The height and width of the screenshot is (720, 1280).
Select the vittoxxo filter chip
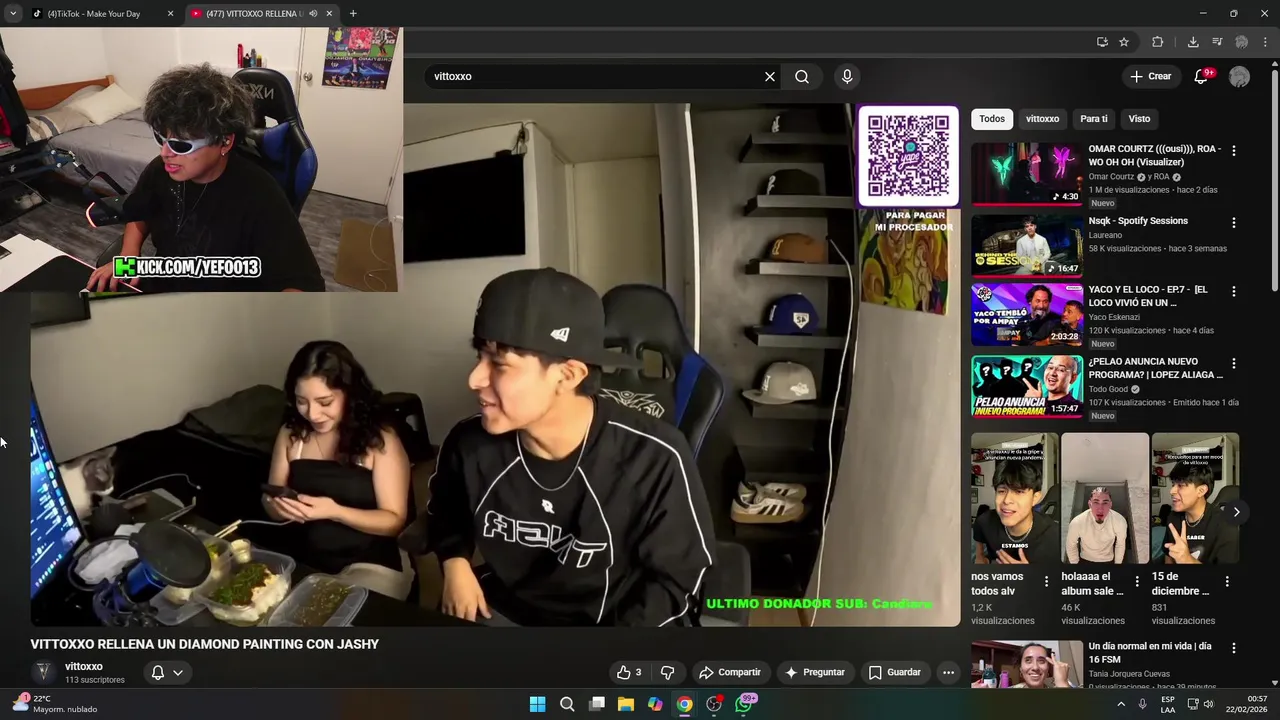point(1042,118)
